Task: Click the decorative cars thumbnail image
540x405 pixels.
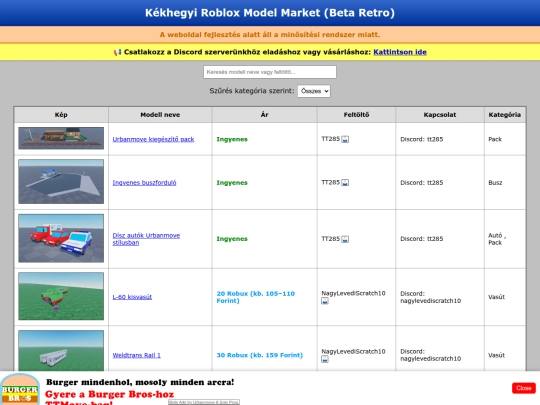Action: tap(61, 238)
